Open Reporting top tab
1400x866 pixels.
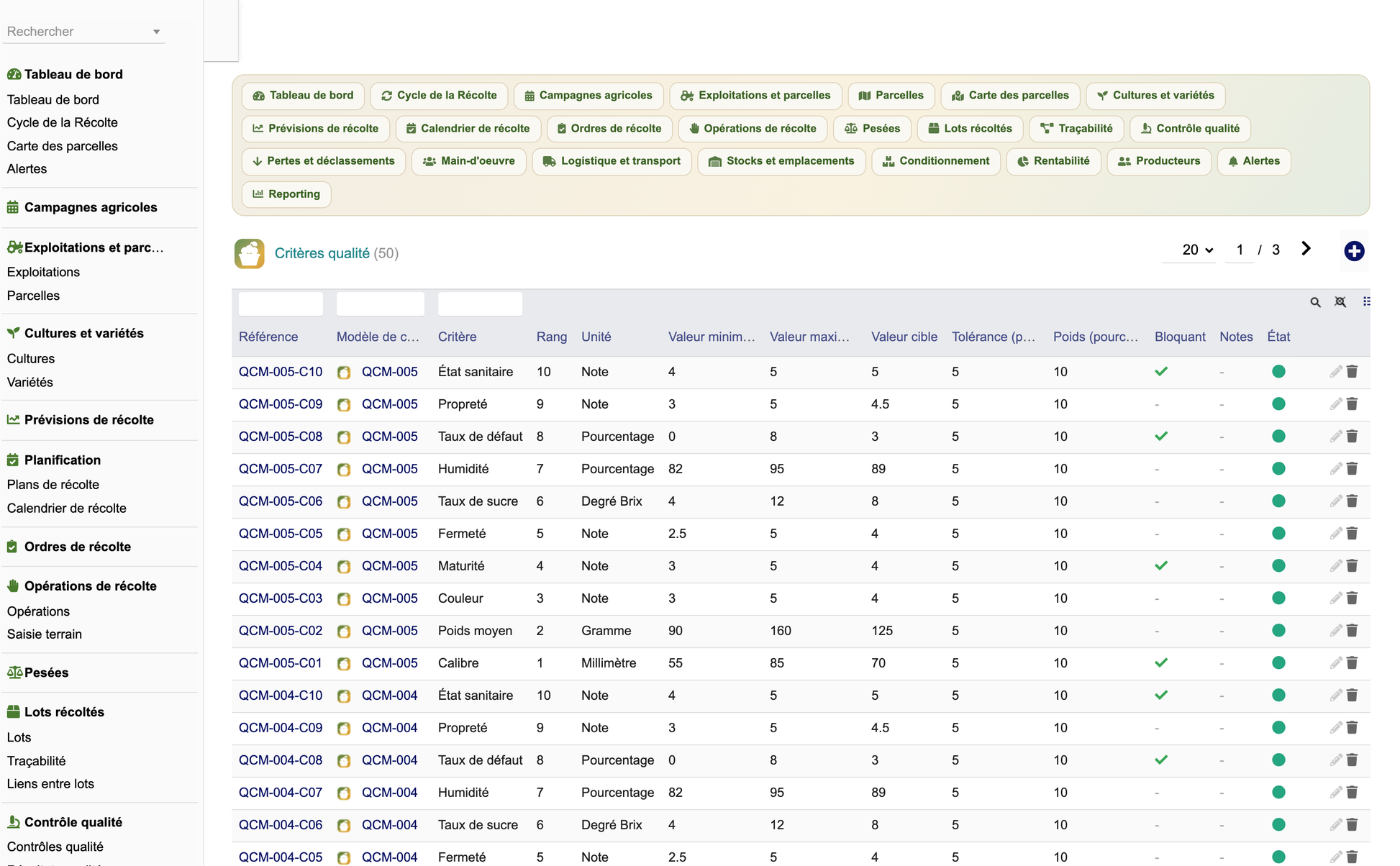[x=286, y=194]
